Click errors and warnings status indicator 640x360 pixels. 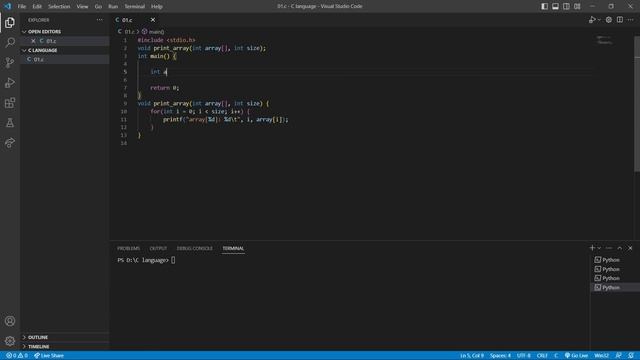coord(17,356)
